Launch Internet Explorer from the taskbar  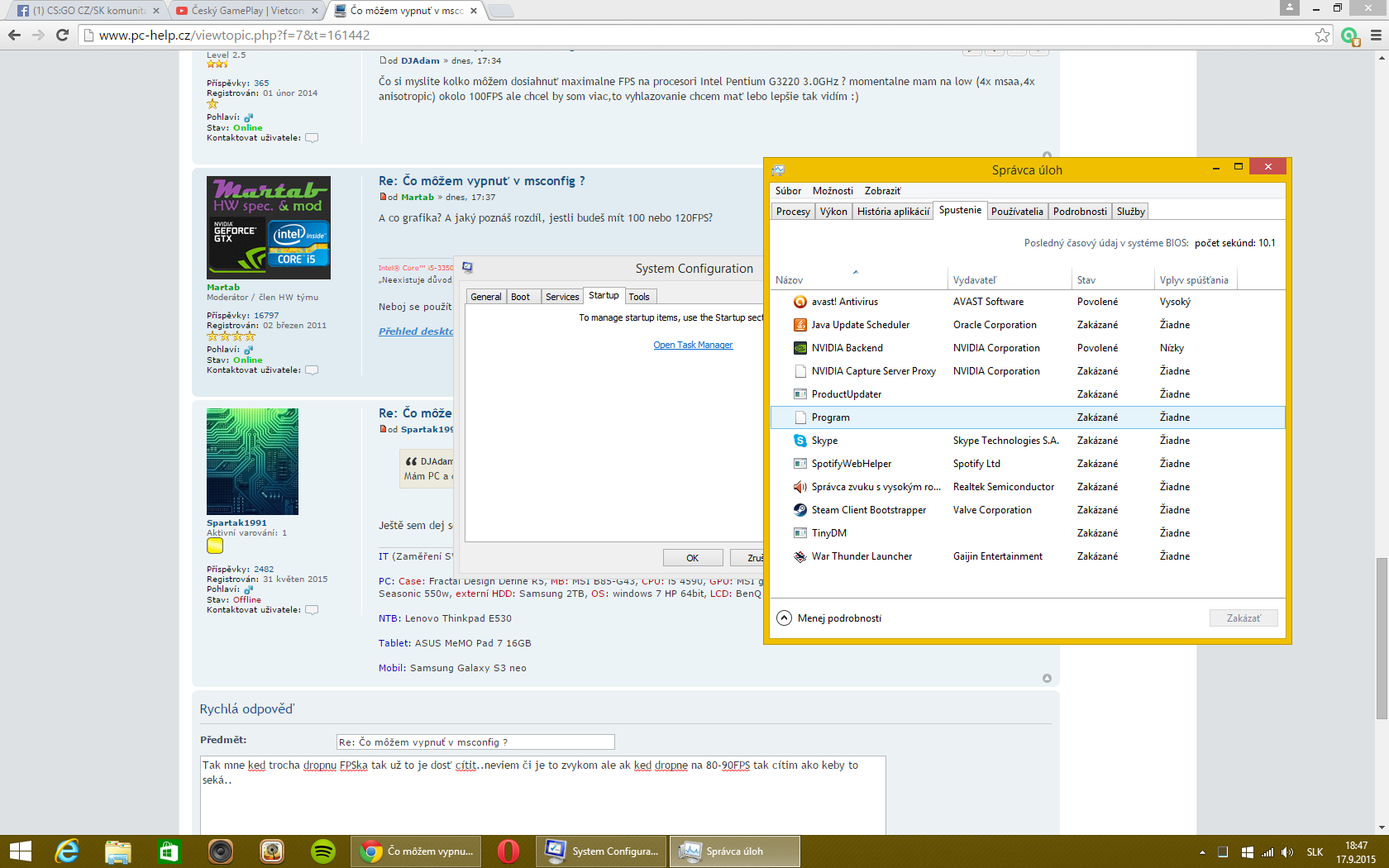click(67, 851)
